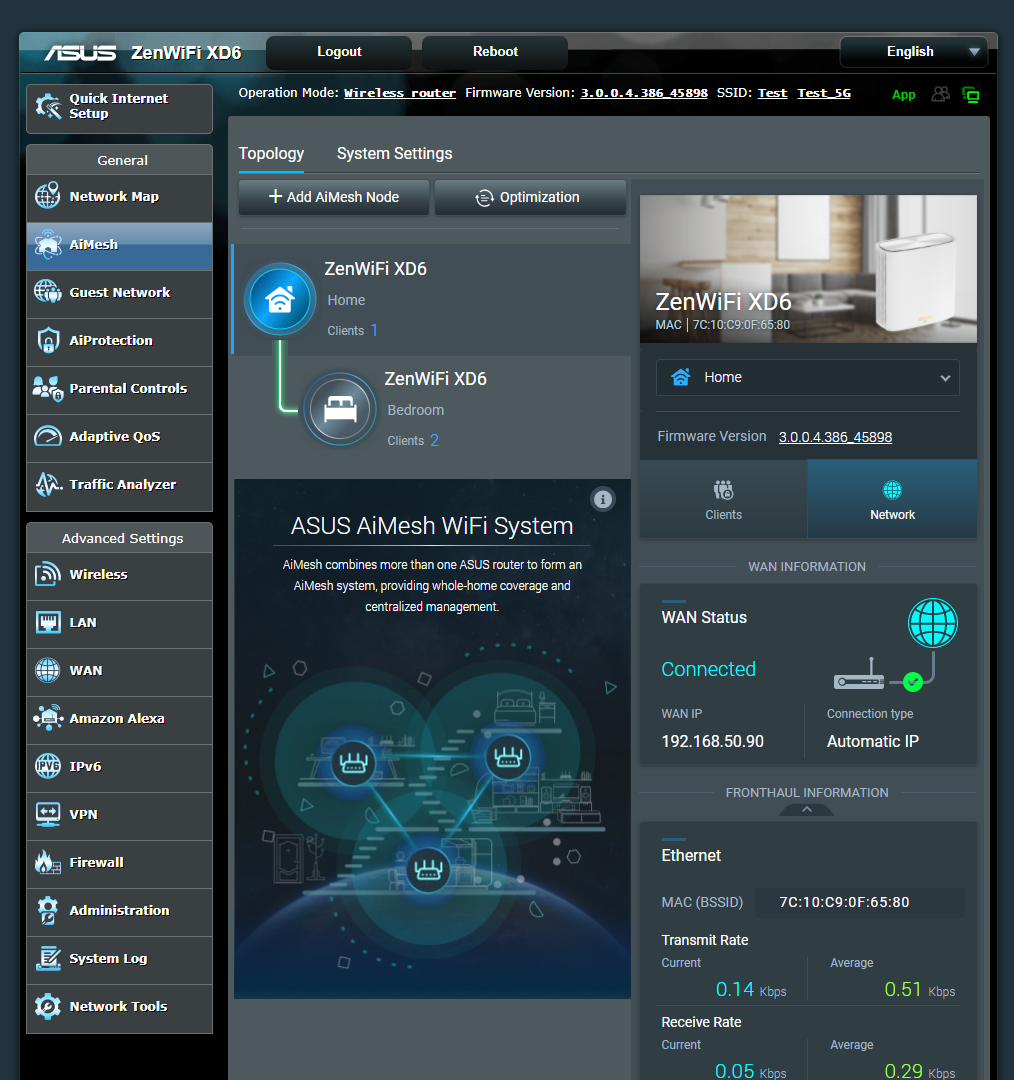Image resolution: width=1014 pixels, height=1080 pixels.
Task: Click the Administration gear icon
Action: 48,910
